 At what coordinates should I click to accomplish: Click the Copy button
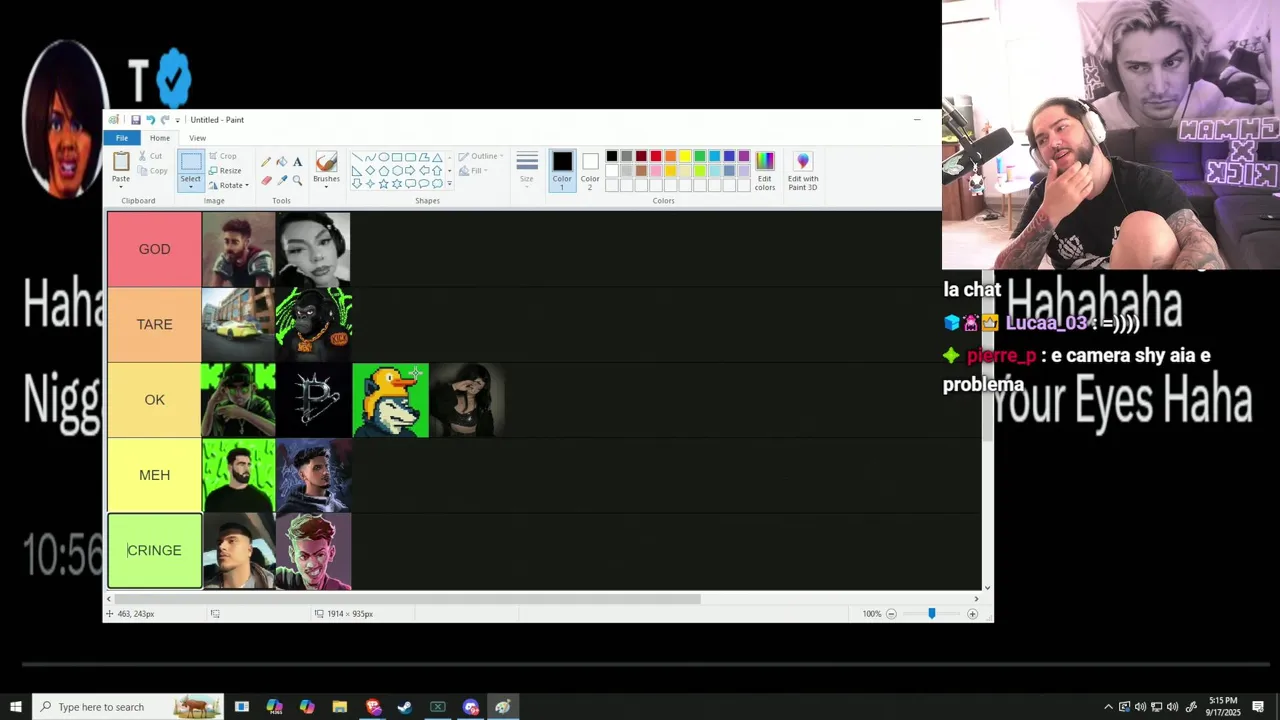(151, 171)
